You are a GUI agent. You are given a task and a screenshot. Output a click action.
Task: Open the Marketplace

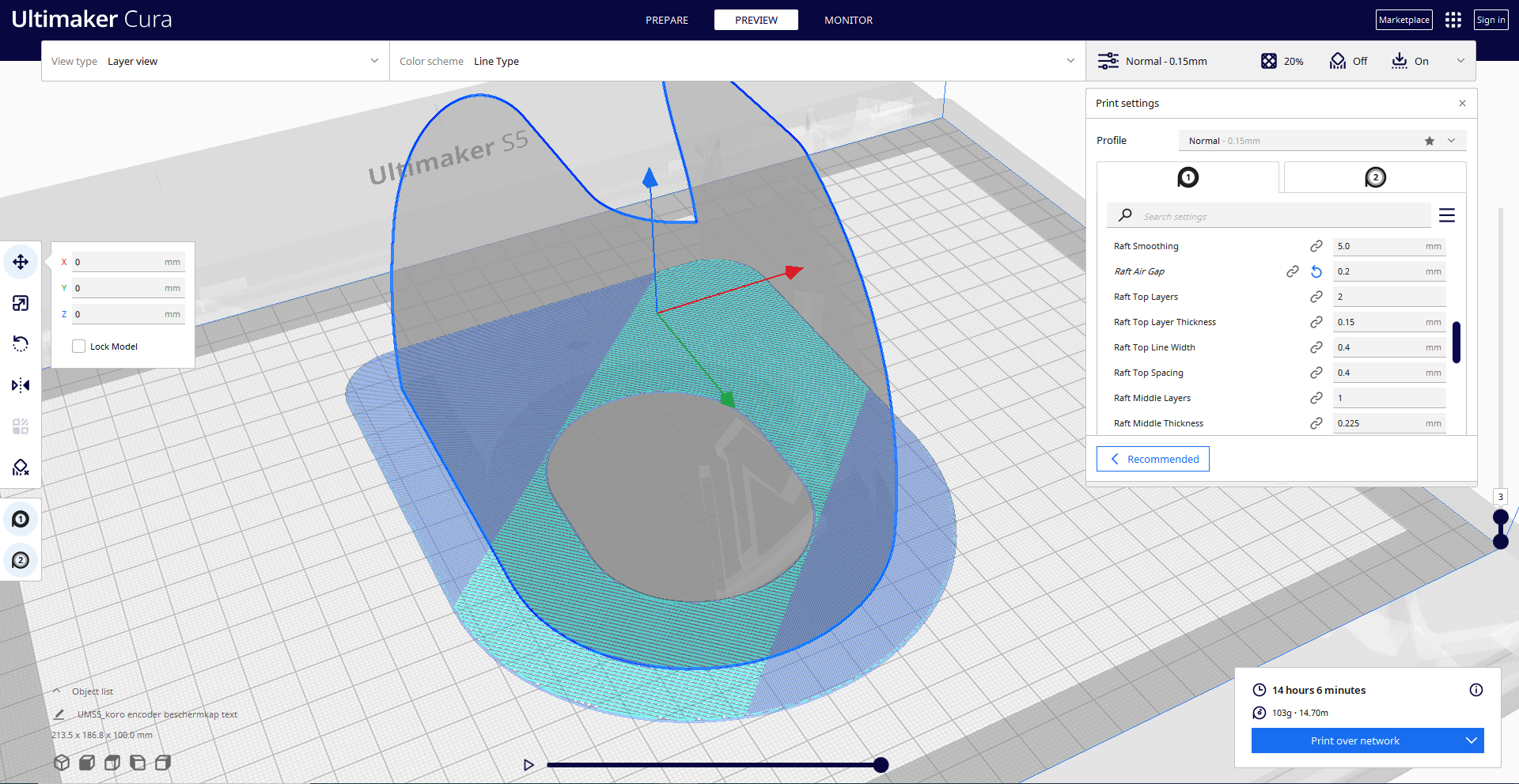tap(1404, 20)
